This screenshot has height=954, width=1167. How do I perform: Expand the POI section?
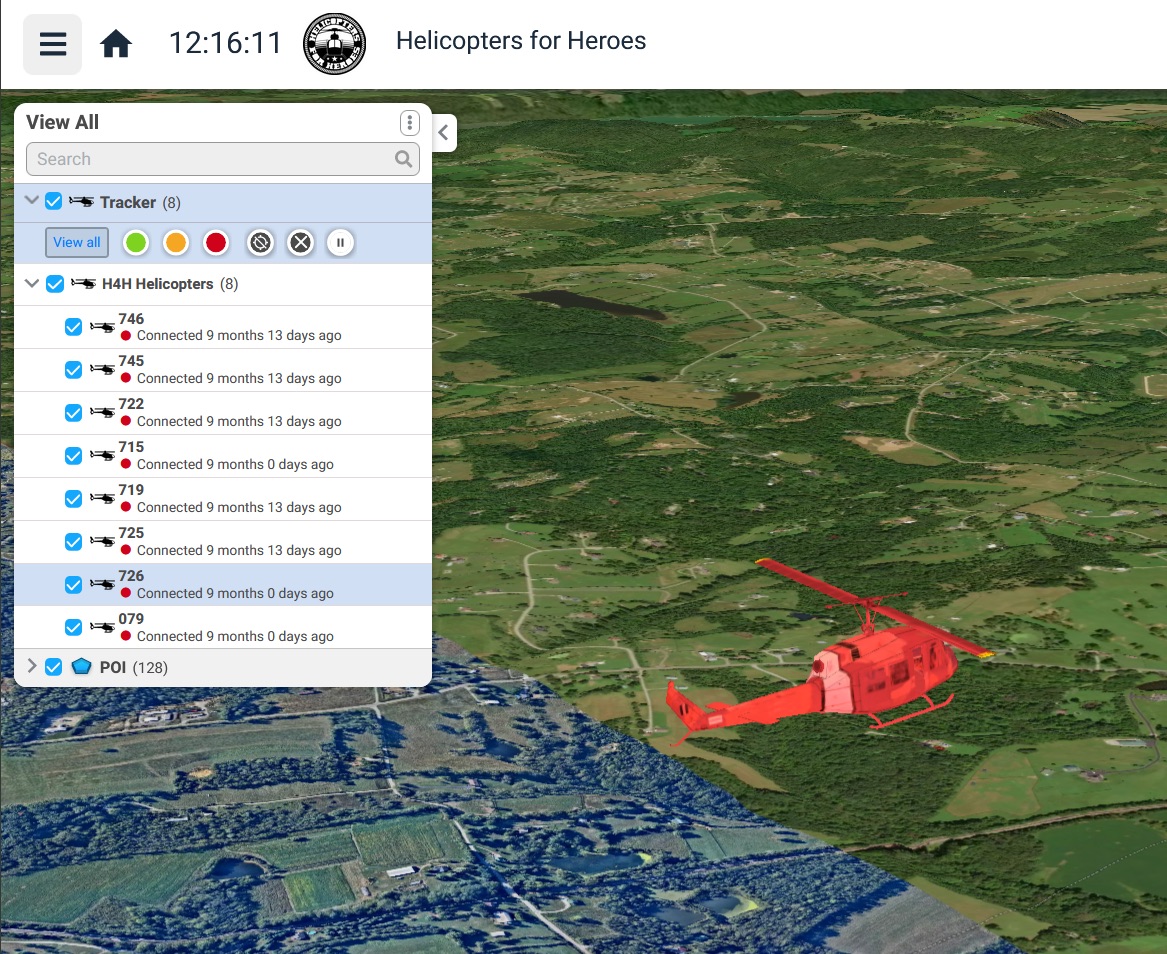click(32, 667)
